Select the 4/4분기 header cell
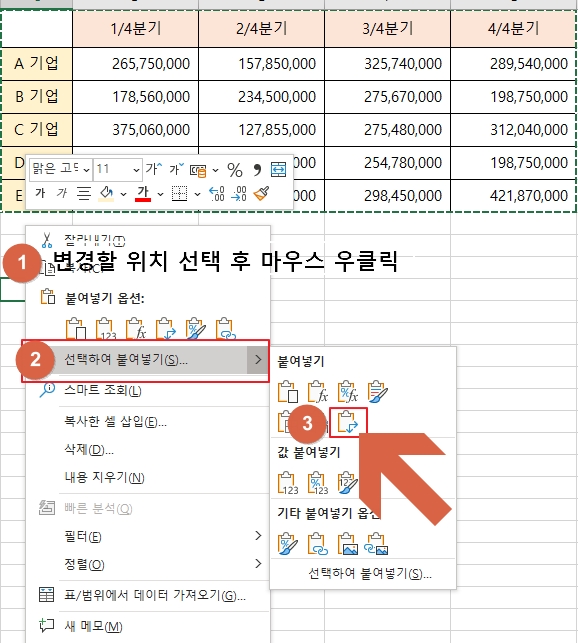 pyautogui.click(x=513, y=29)
